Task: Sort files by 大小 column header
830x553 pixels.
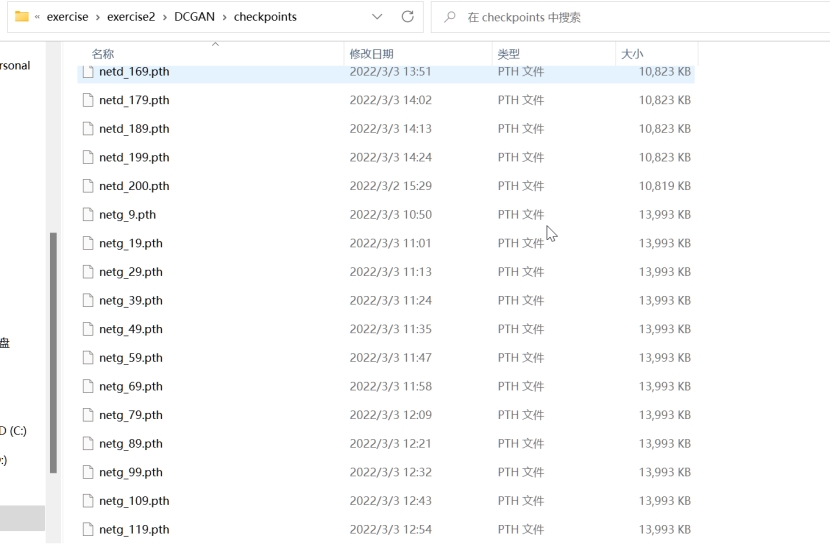Action: [x=632, y=54]
